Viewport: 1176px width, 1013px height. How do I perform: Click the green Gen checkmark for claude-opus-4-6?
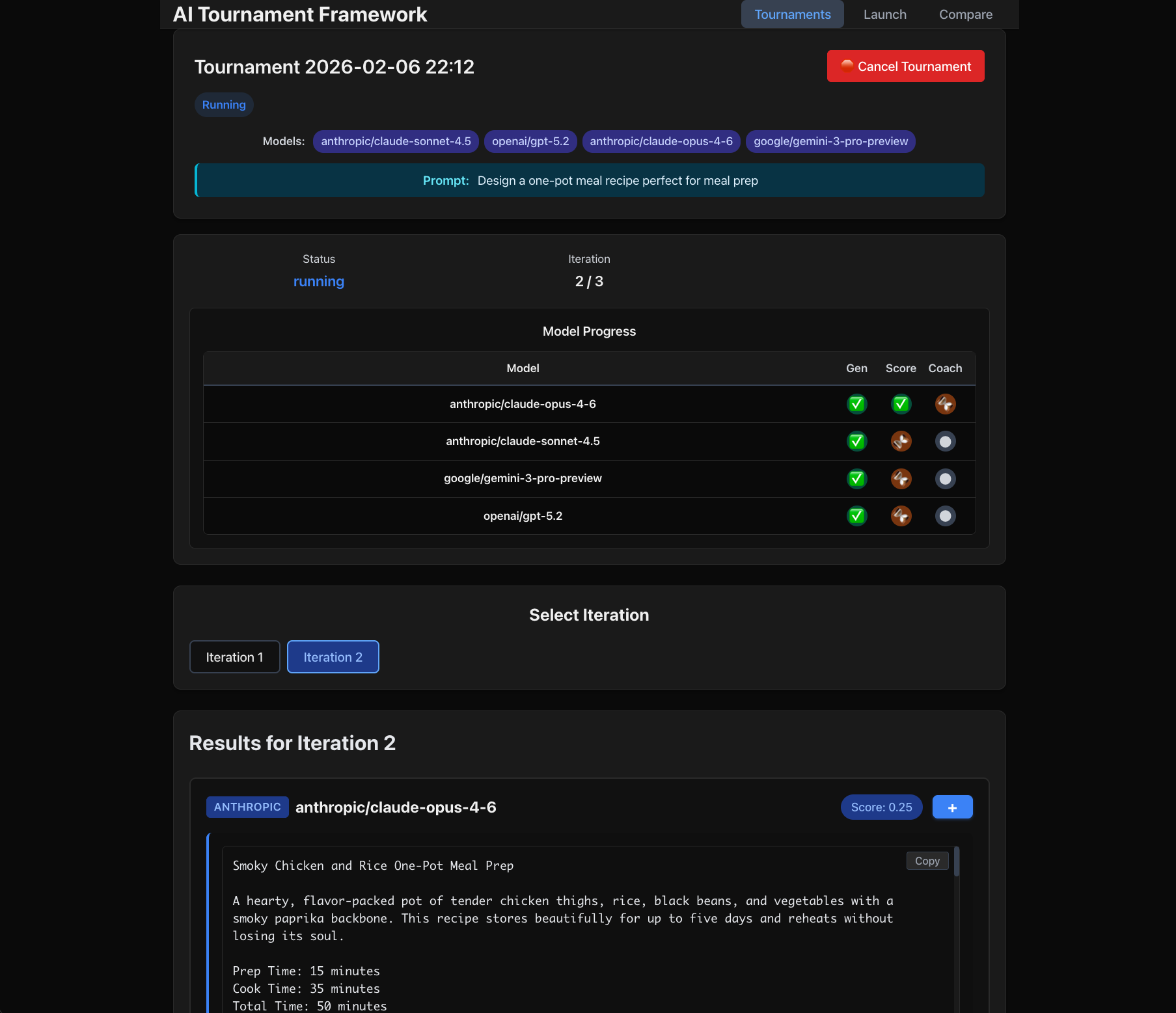click(x=856, y=403)
